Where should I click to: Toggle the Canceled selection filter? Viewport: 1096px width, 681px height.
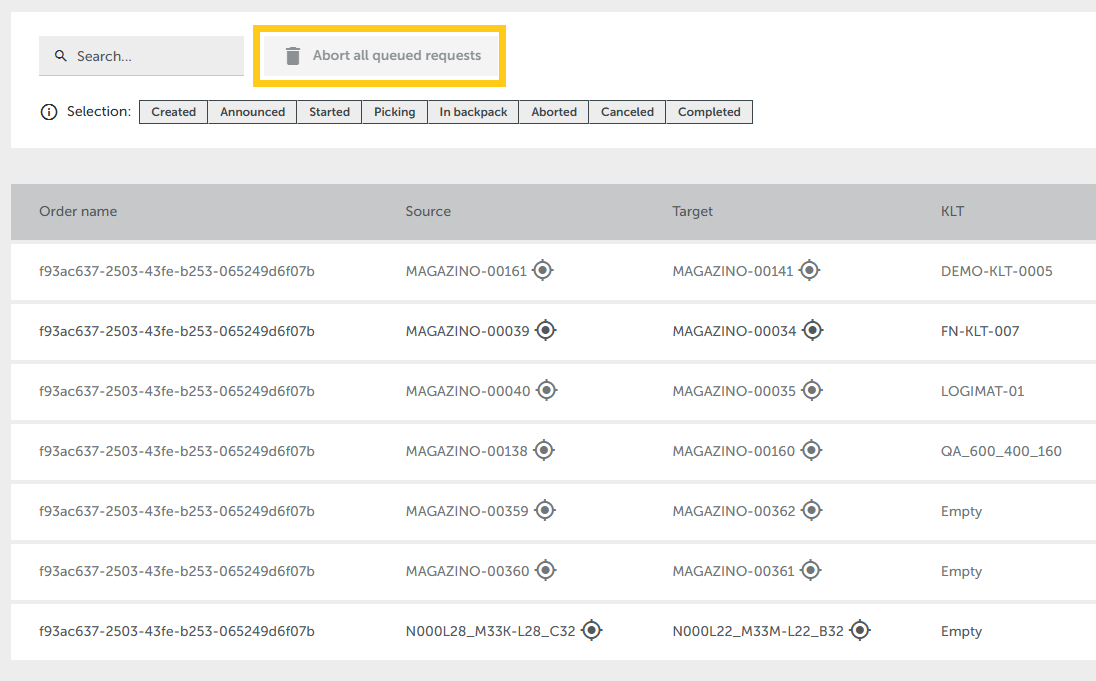coord(628,112)
